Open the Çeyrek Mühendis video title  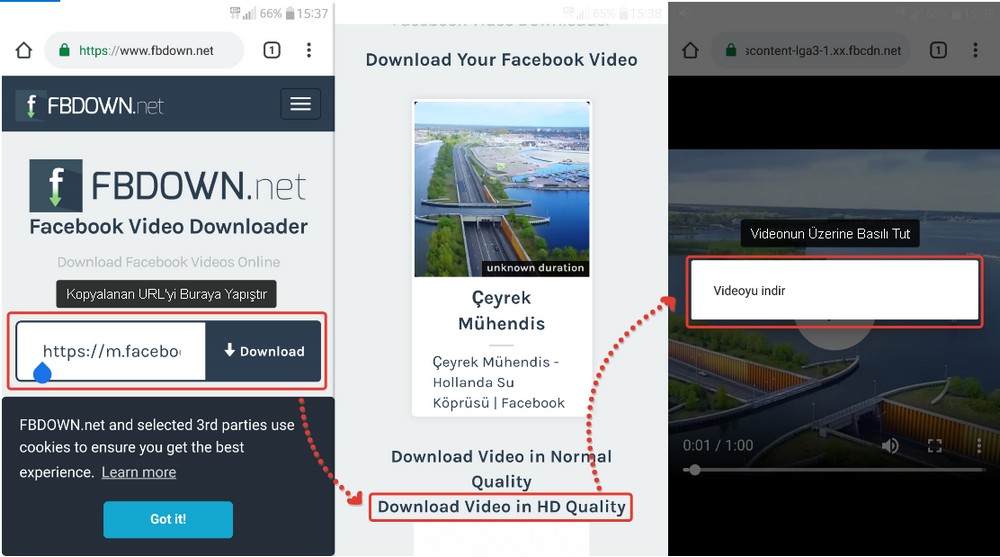(x=501, y=310)
